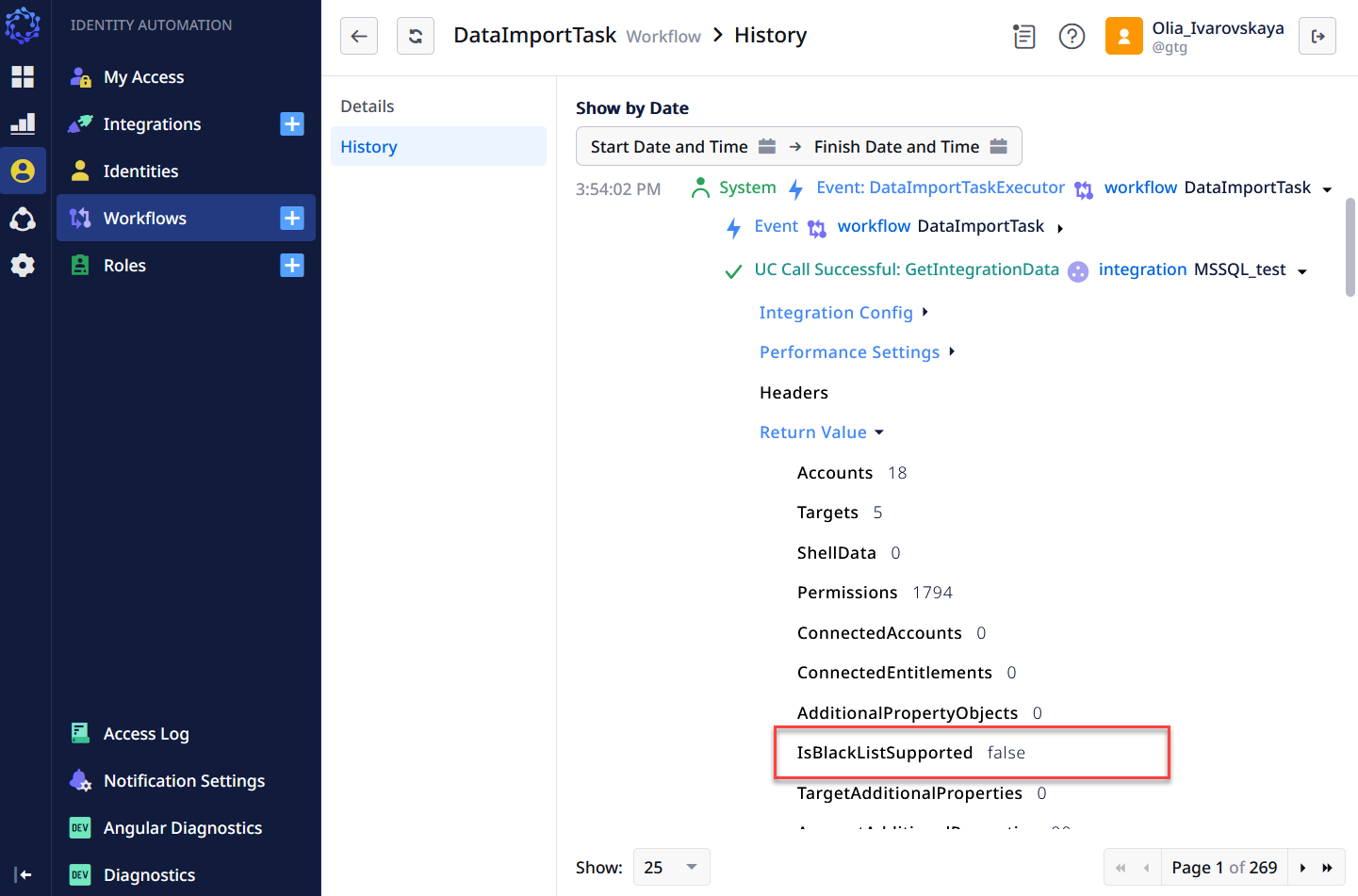This screenshot has width=1358, height=896.
Task: Open Access Log in the sidebar
Action: 186,733
